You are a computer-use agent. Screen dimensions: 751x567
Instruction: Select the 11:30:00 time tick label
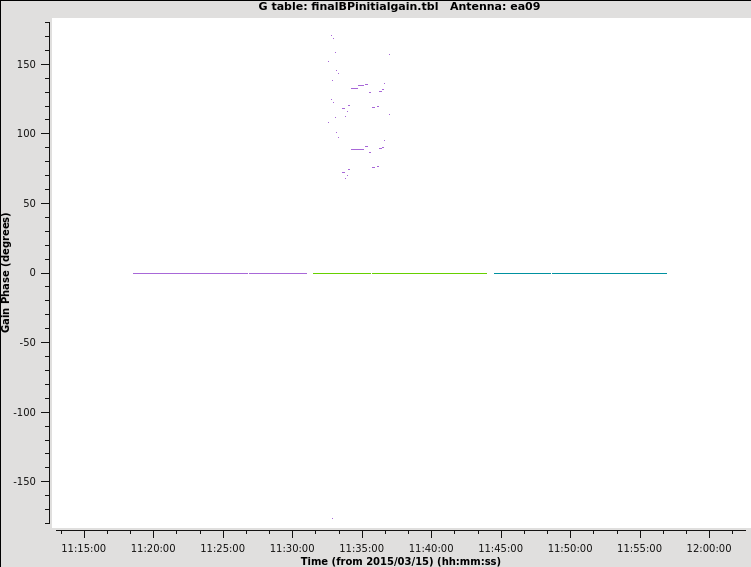292,548
